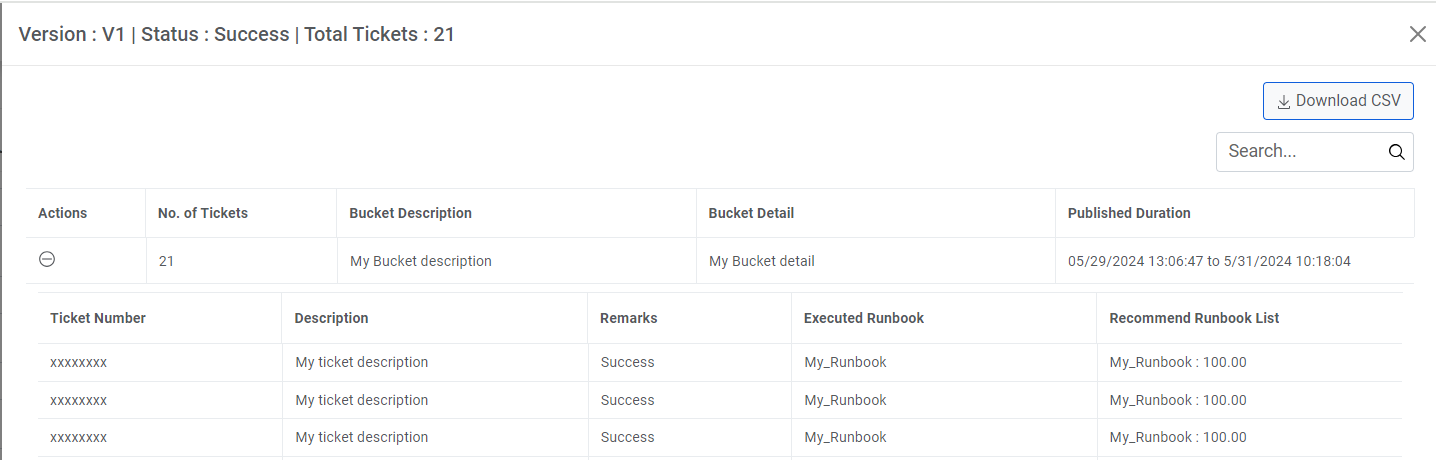Click the Bucket Detail column header

coord(751,213)
